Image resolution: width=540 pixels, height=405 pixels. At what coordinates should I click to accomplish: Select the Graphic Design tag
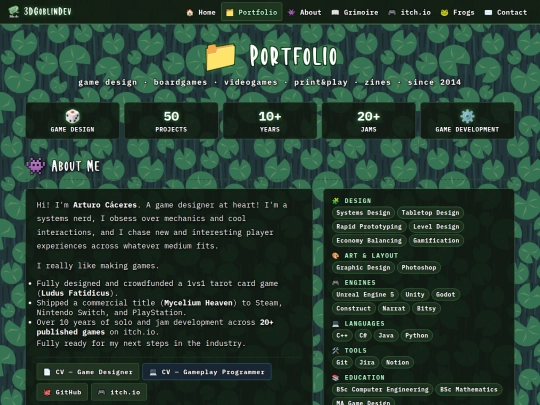click(363, 268)
